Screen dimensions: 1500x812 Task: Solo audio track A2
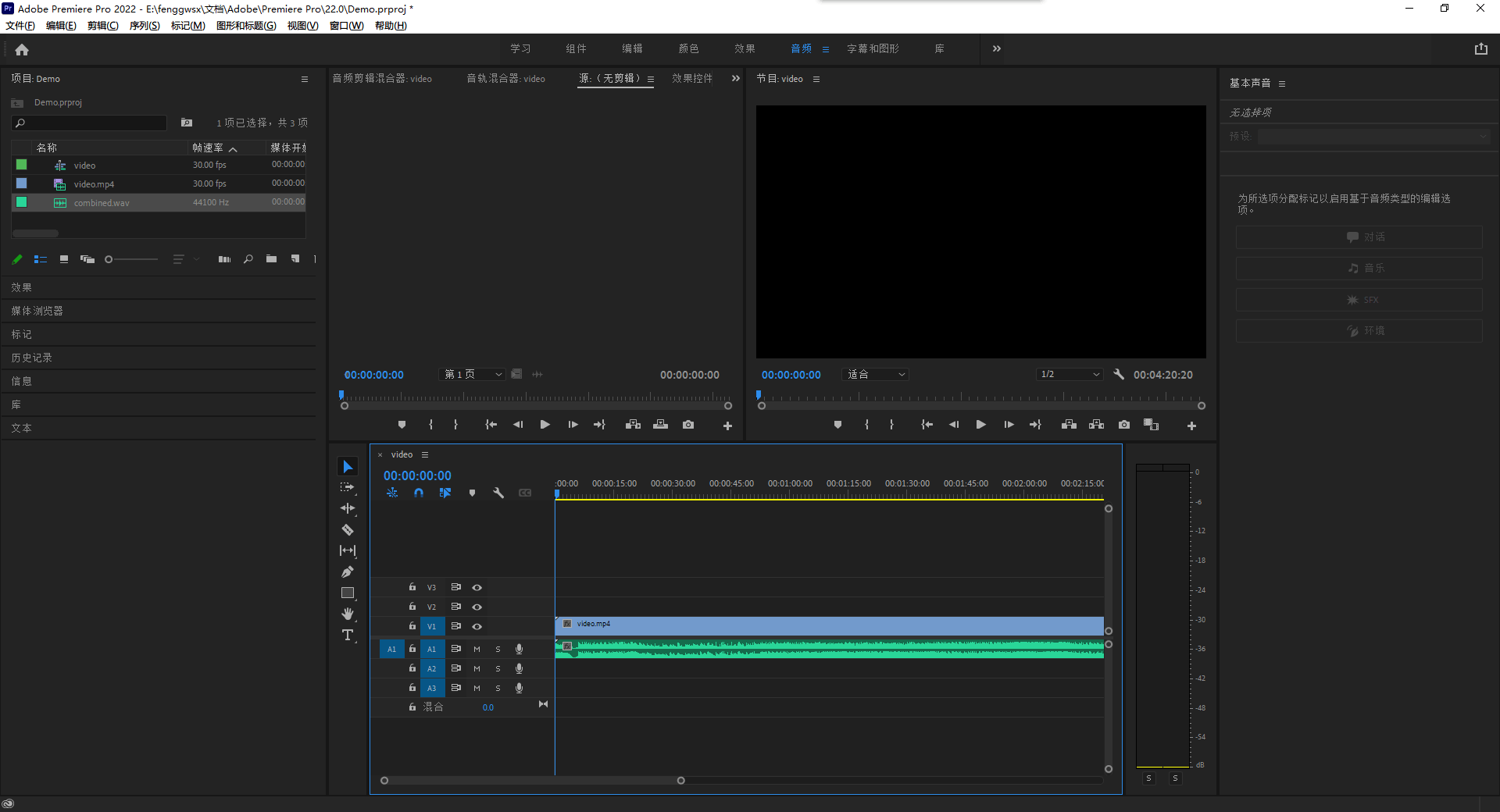coord(498,668)
